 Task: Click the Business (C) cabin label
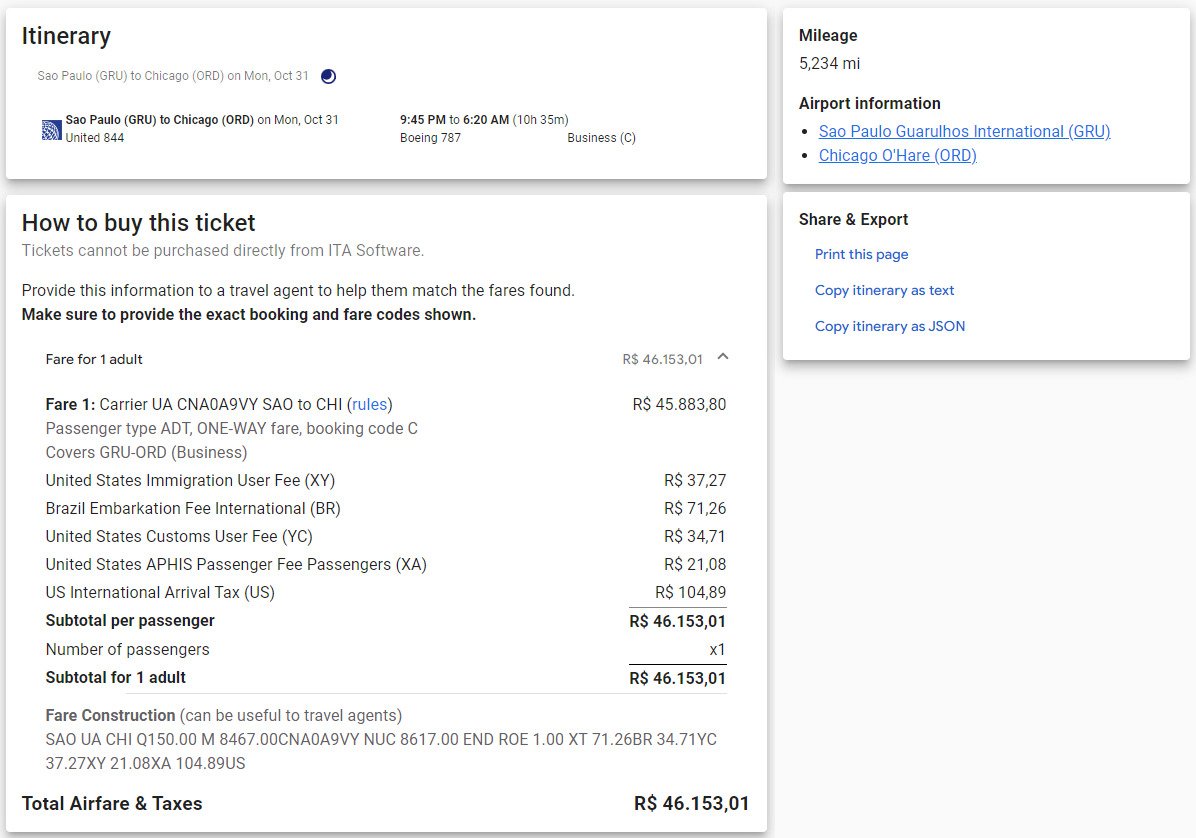601,138
